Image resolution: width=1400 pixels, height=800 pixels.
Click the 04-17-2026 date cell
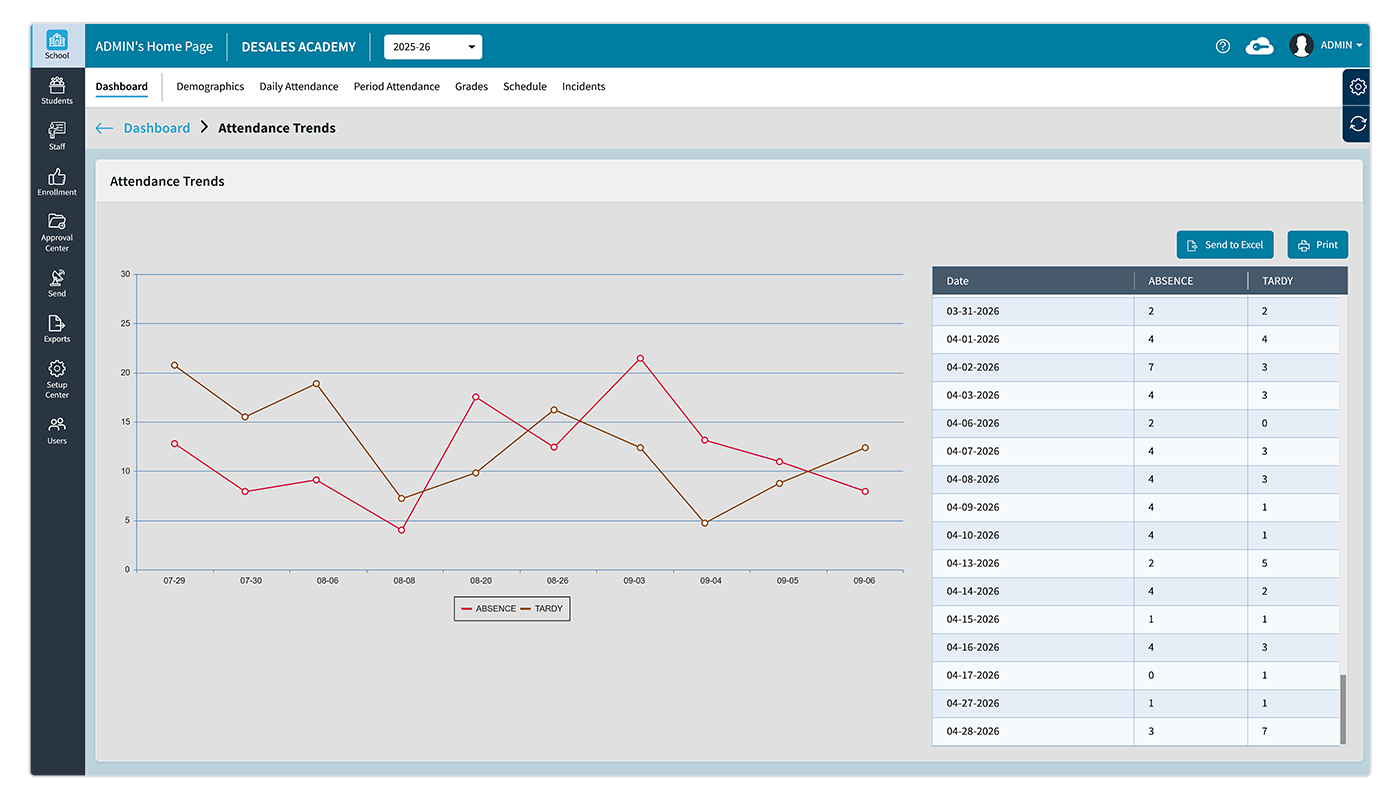coord(1033,675)
